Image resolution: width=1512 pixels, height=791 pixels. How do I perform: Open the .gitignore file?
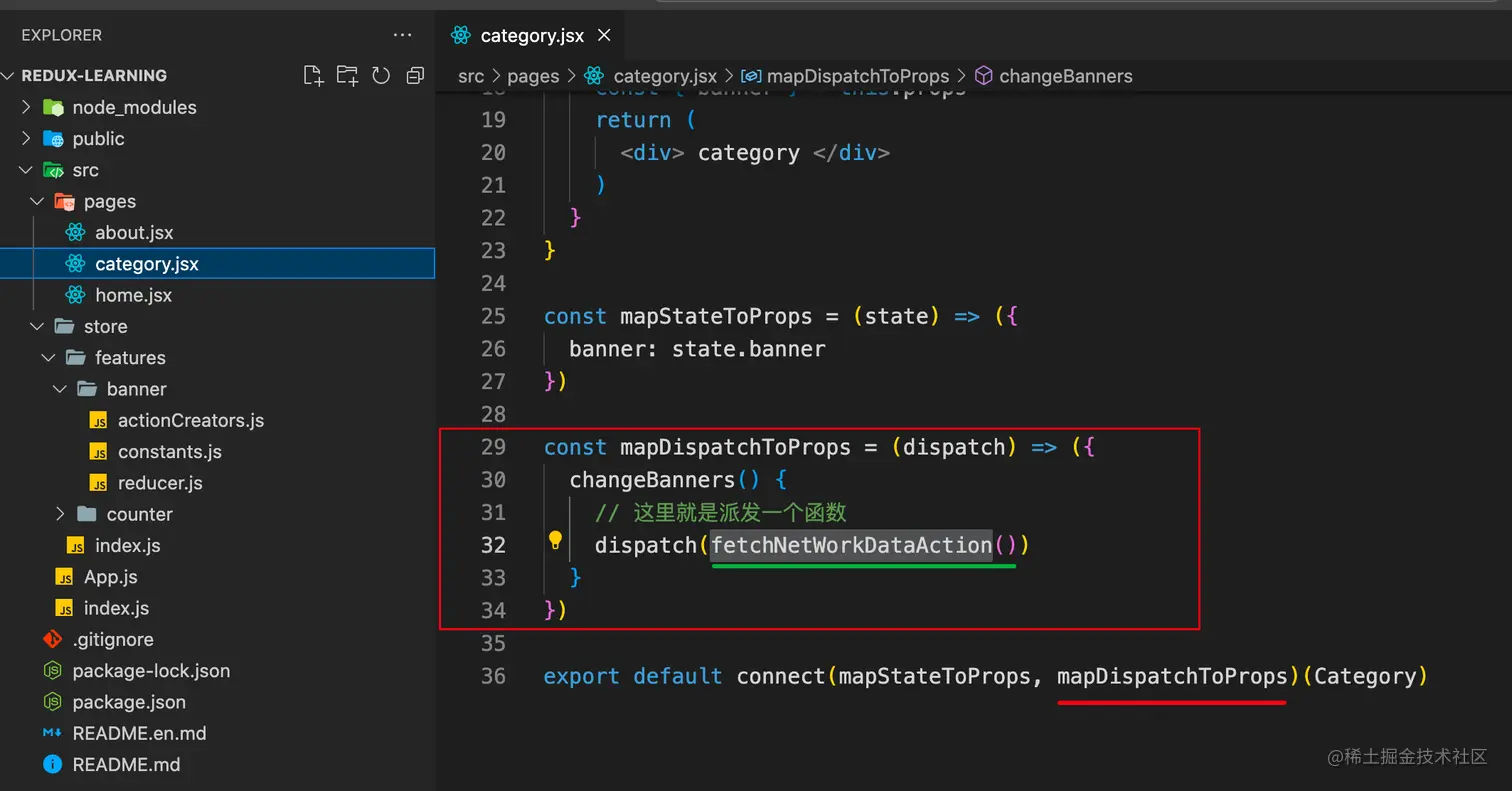coord(113,639)
